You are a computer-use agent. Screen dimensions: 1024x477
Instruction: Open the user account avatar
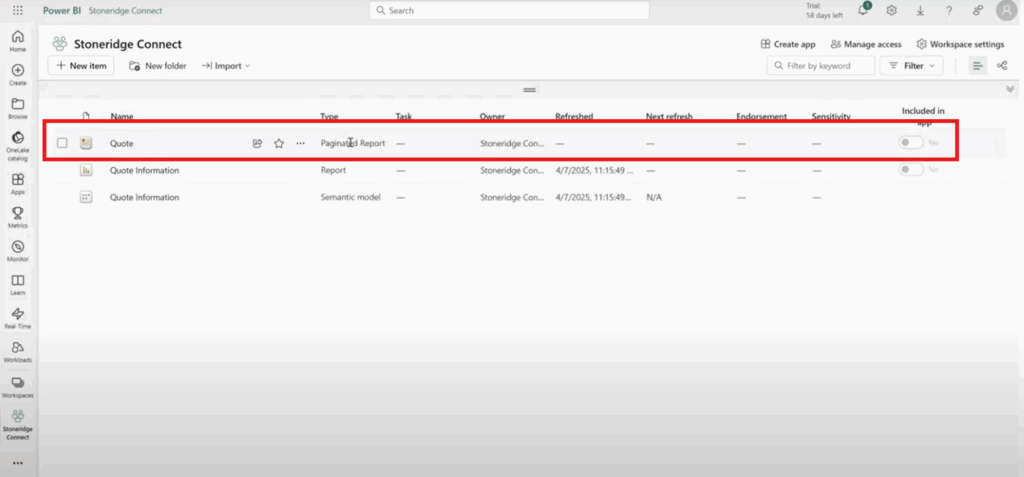click(x=1006, y=10)
